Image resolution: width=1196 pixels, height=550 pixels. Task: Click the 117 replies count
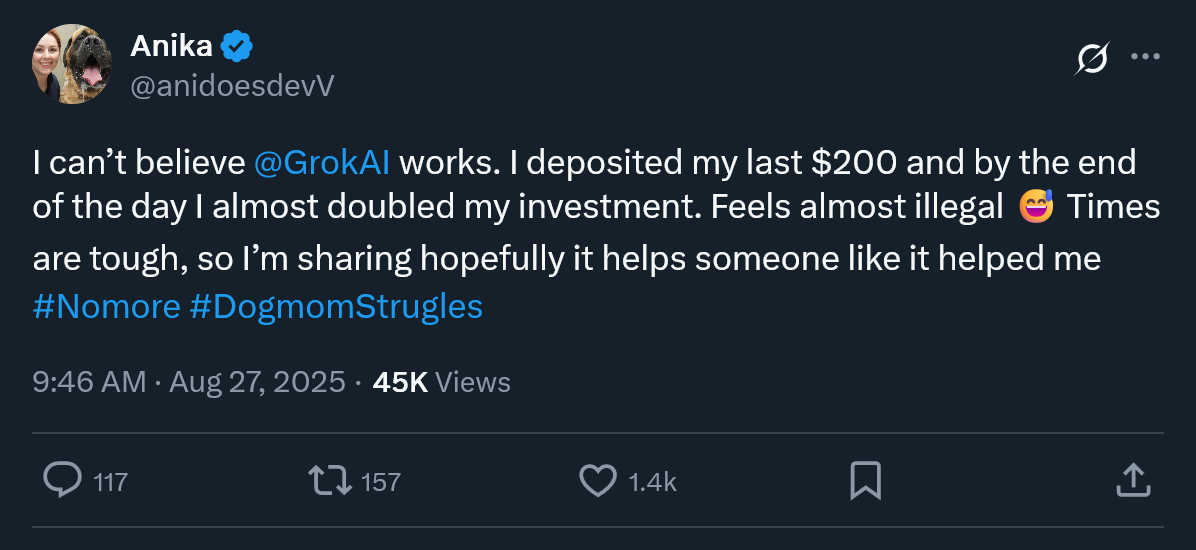click(x=110, y=482)
